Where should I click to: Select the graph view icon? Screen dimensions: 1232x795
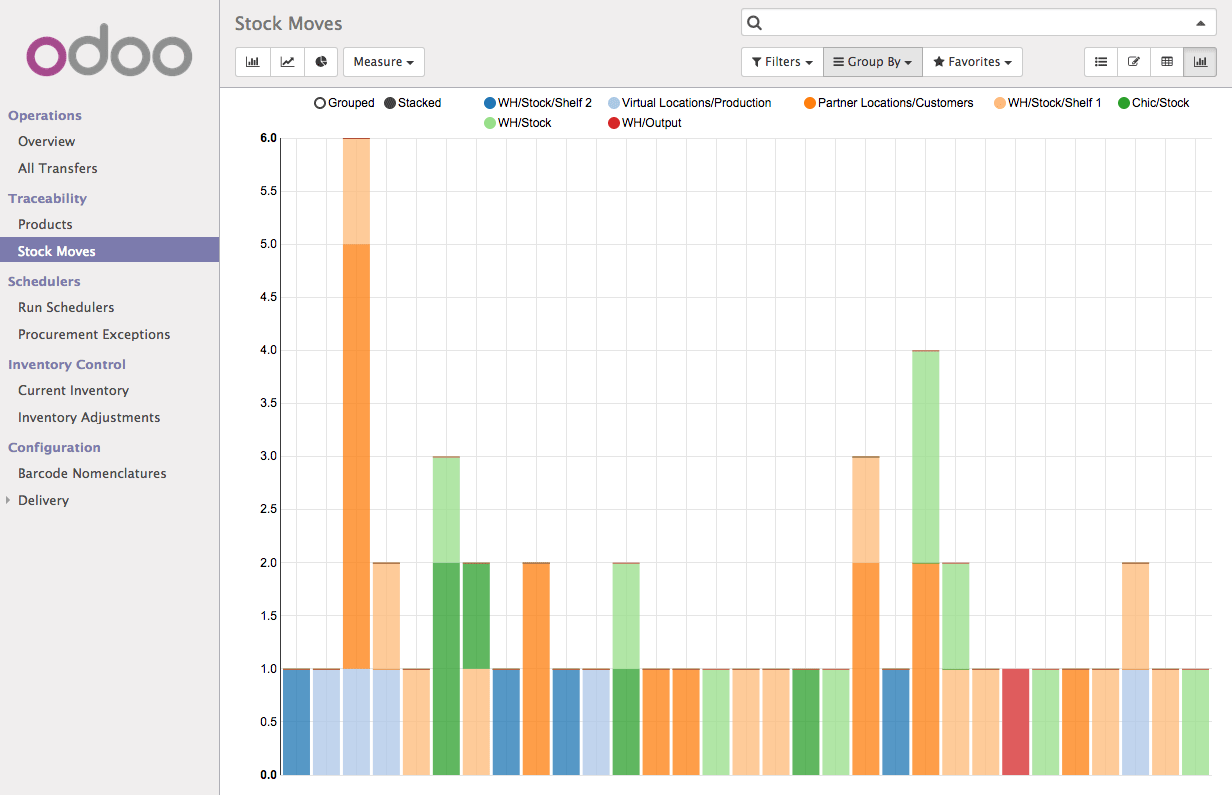1200,62
